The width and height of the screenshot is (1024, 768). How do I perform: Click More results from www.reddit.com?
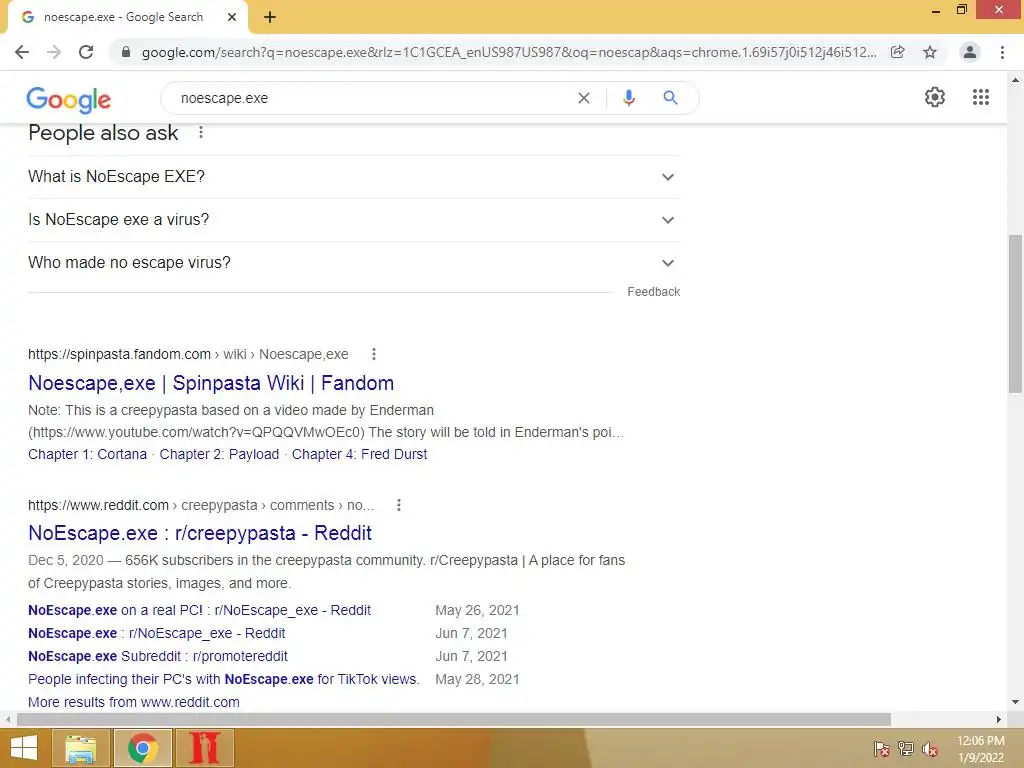134,702
